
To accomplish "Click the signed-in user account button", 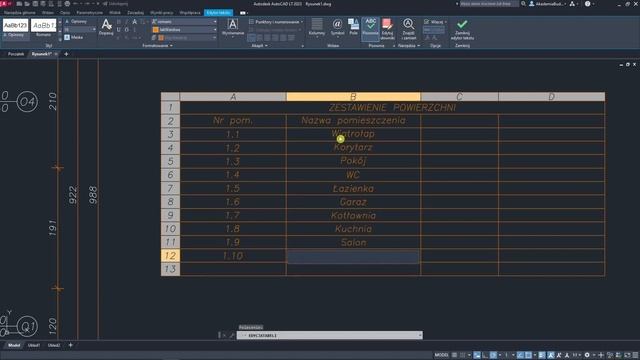I will 547,4.
